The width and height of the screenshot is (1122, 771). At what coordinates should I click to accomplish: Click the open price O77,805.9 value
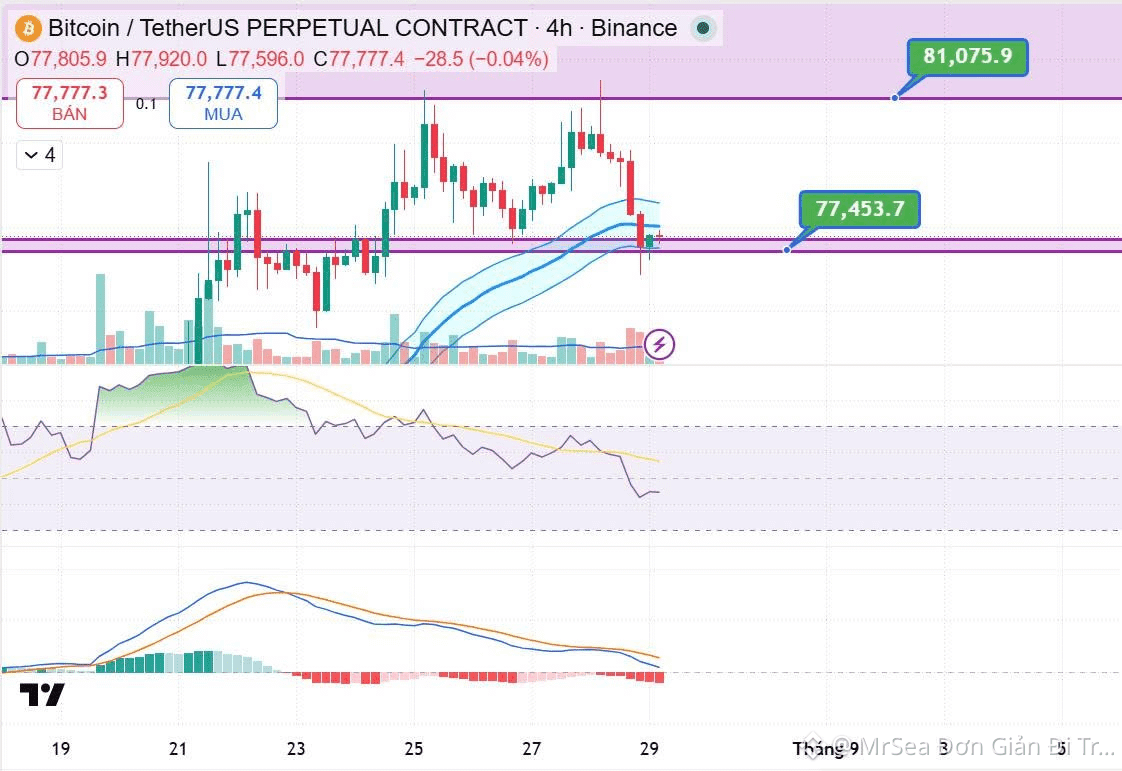[x=61, y=59]
